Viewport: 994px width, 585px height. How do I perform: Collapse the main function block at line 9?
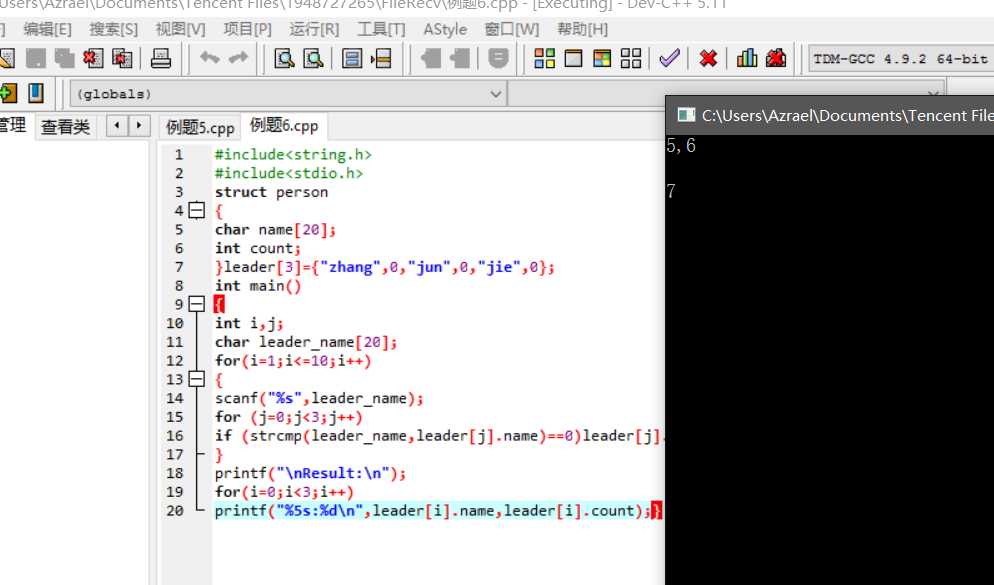197,304
